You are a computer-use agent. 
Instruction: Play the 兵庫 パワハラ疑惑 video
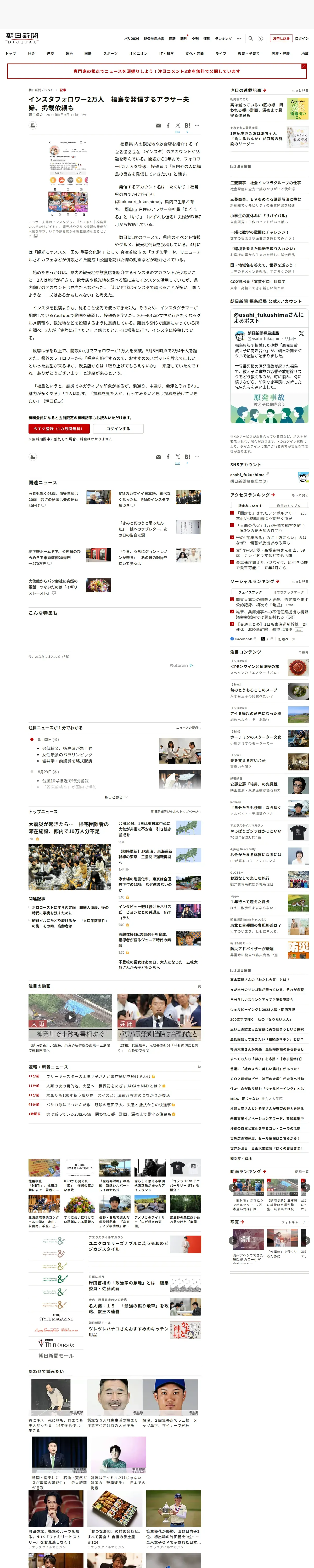point(159,1017)
